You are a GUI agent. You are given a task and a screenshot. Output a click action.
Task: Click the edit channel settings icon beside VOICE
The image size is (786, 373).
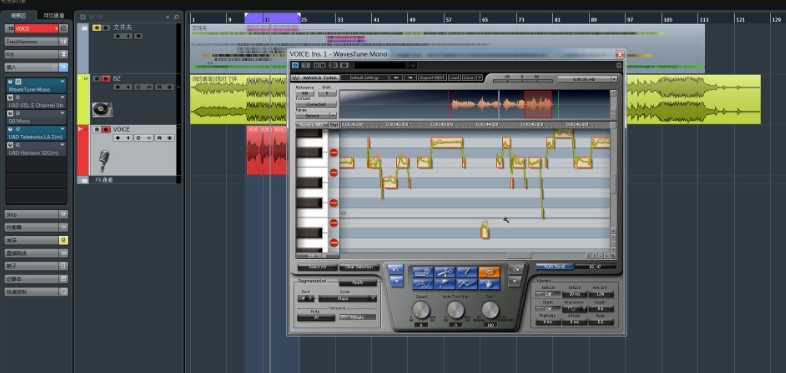click(x=64, y=29)
